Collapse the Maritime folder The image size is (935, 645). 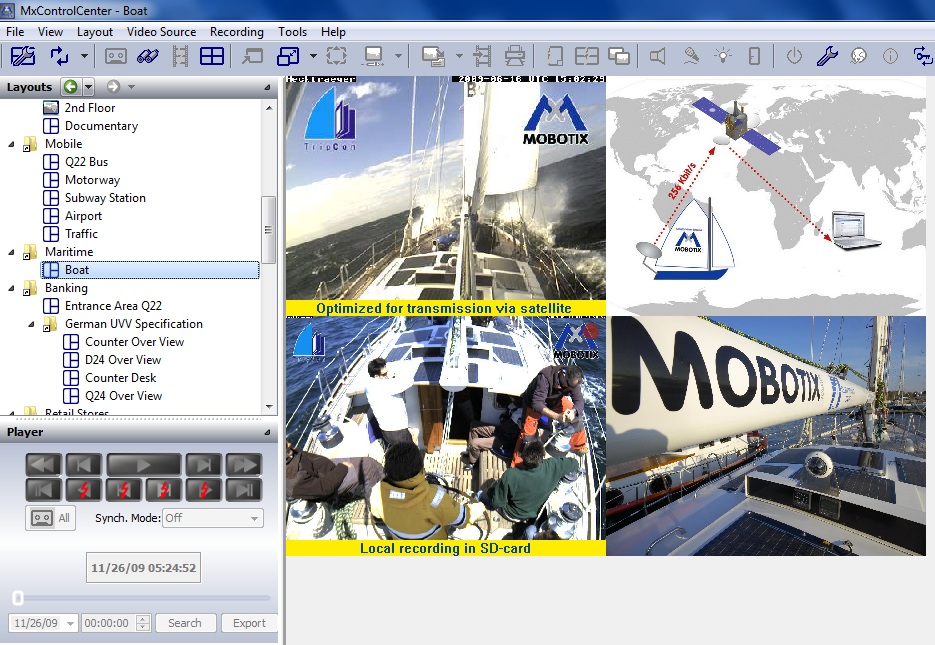11,252
